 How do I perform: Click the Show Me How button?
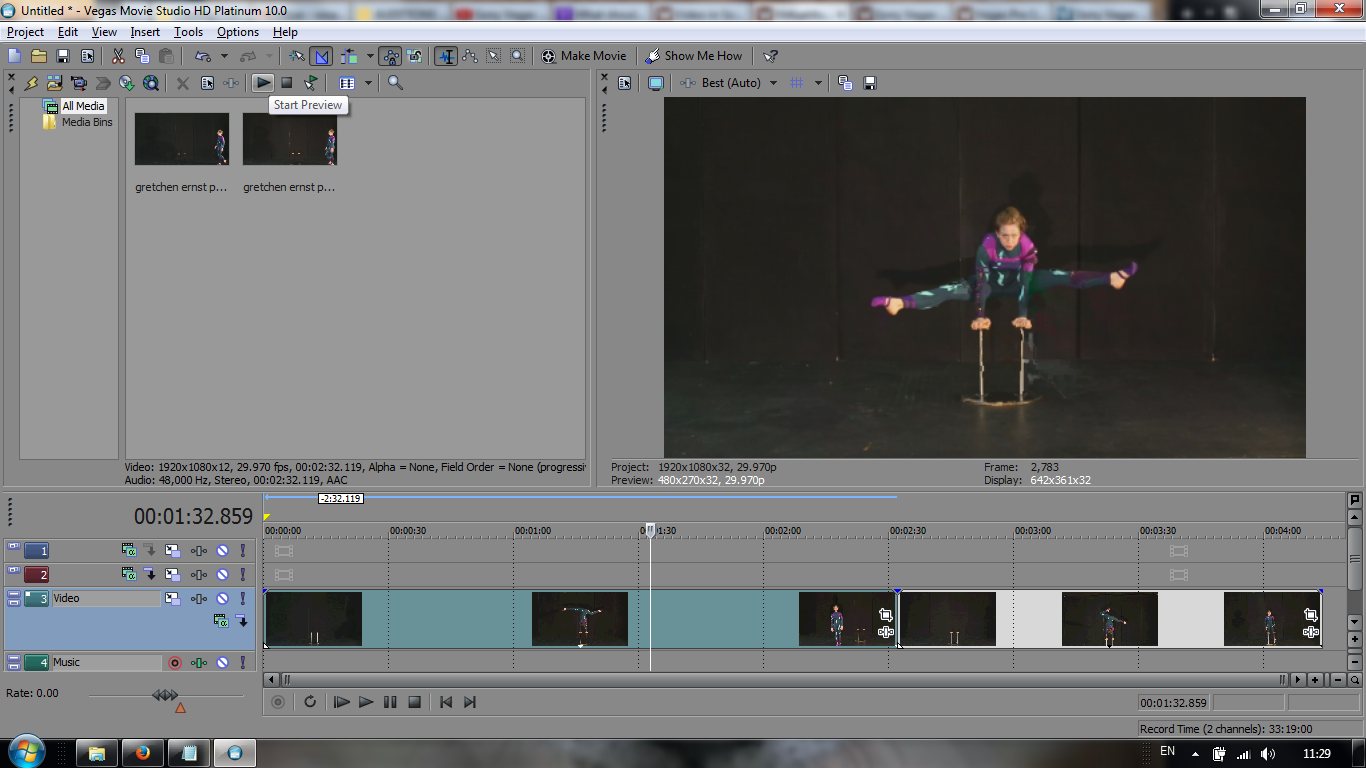pos(694,56)
